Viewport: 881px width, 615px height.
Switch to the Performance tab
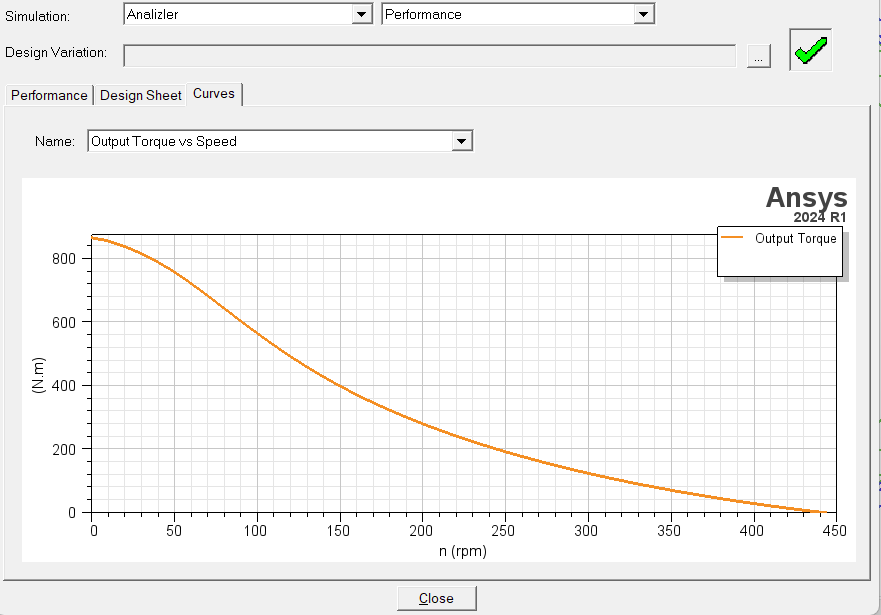pyautogui.click(x=49, y=95)
